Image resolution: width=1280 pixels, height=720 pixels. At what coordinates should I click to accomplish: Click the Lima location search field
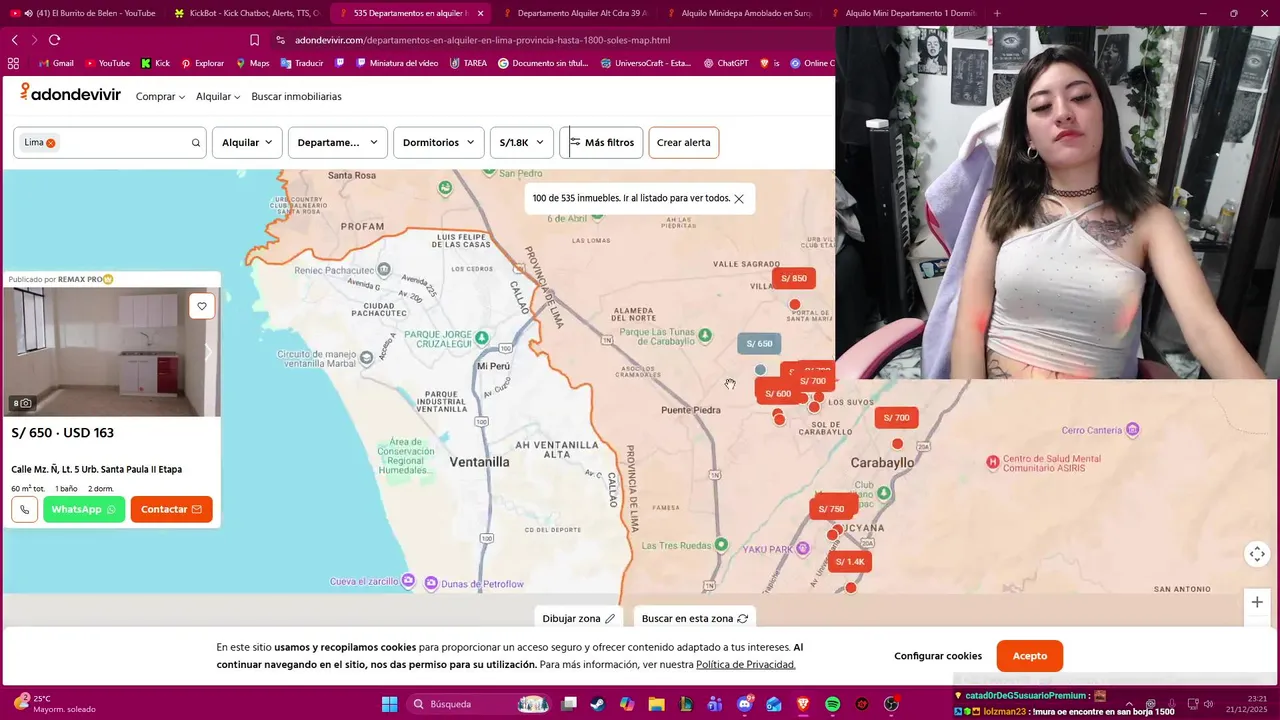(109, 142)
